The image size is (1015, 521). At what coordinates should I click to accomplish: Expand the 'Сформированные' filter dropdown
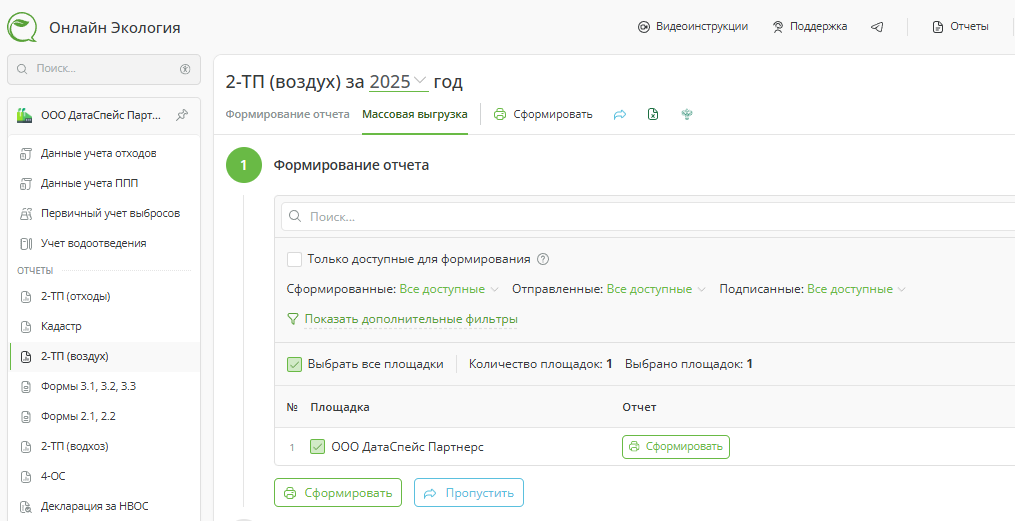(449, 289)
